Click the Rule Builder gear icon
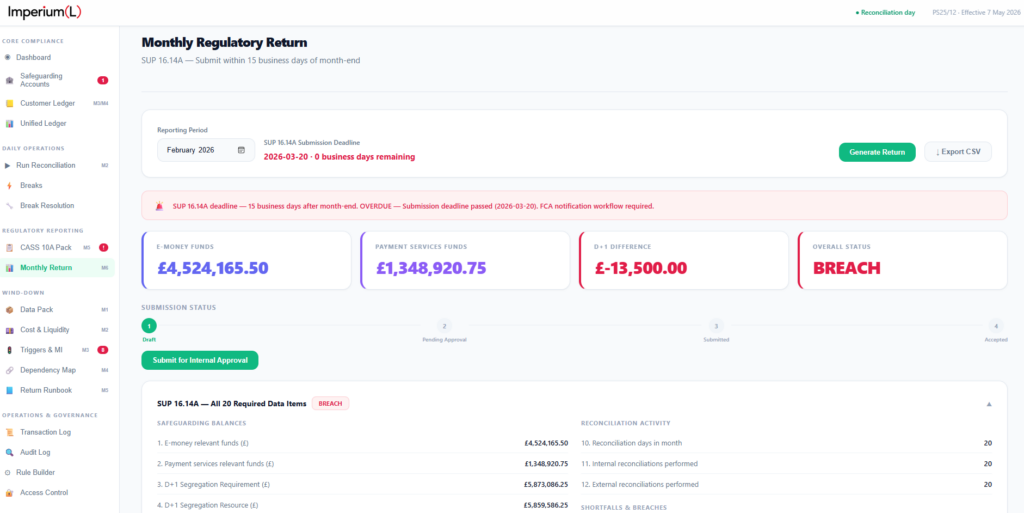Viewport: 1024px width, 513px height. coord(8,473)
